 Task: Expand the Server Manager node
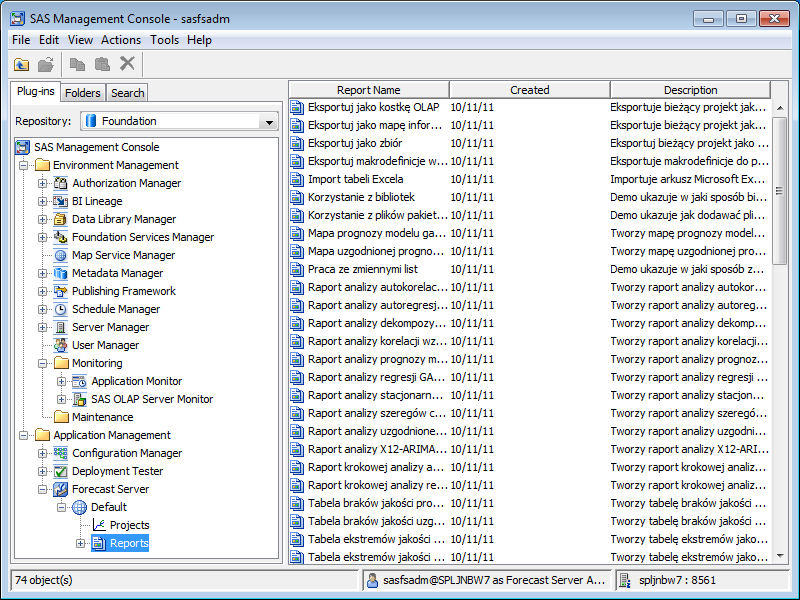(42, 327)
